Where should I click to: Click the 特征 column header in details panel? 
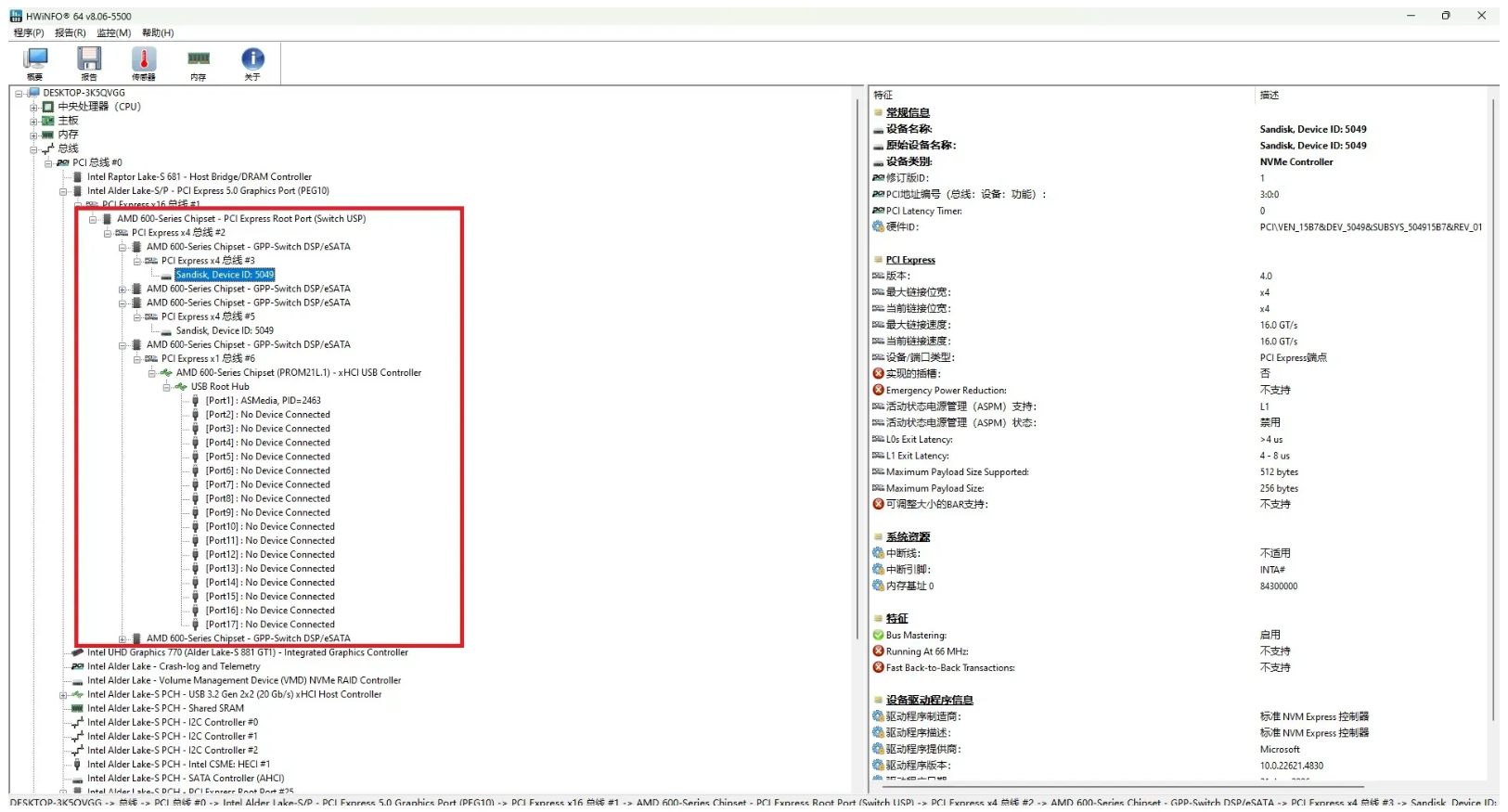883,96
